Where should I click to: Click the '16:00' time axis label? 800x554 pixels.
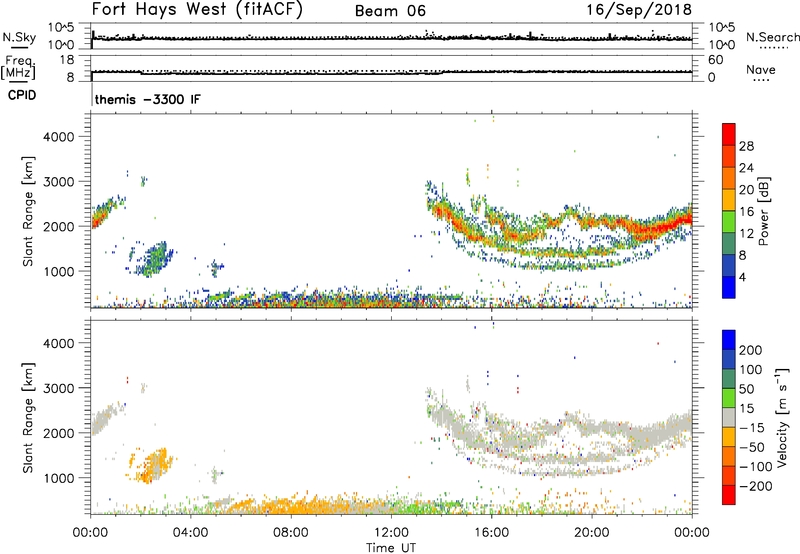coord(491,533)
